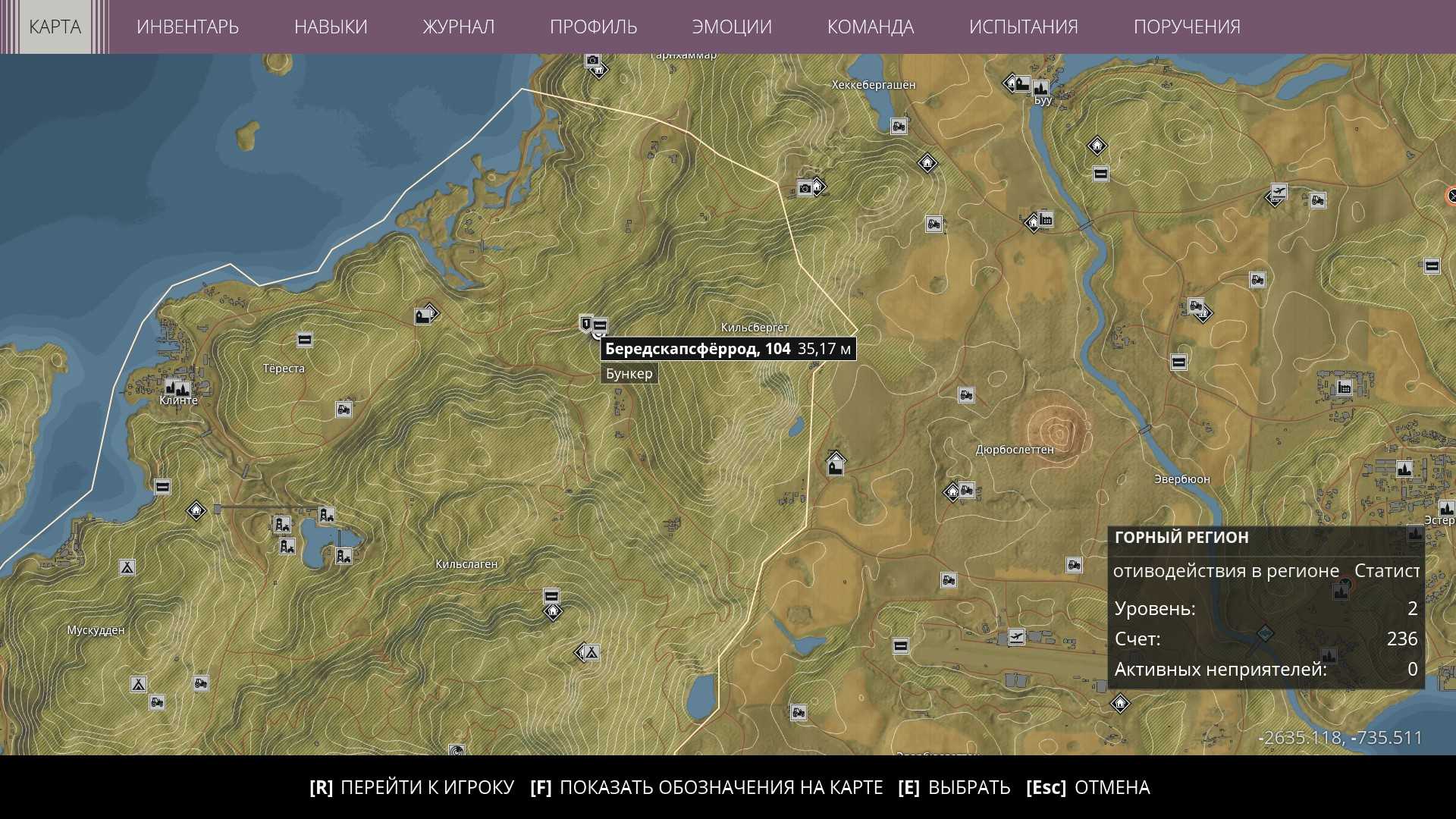Open the Журнал tab

pyautogui.click(x=458, y=27)
